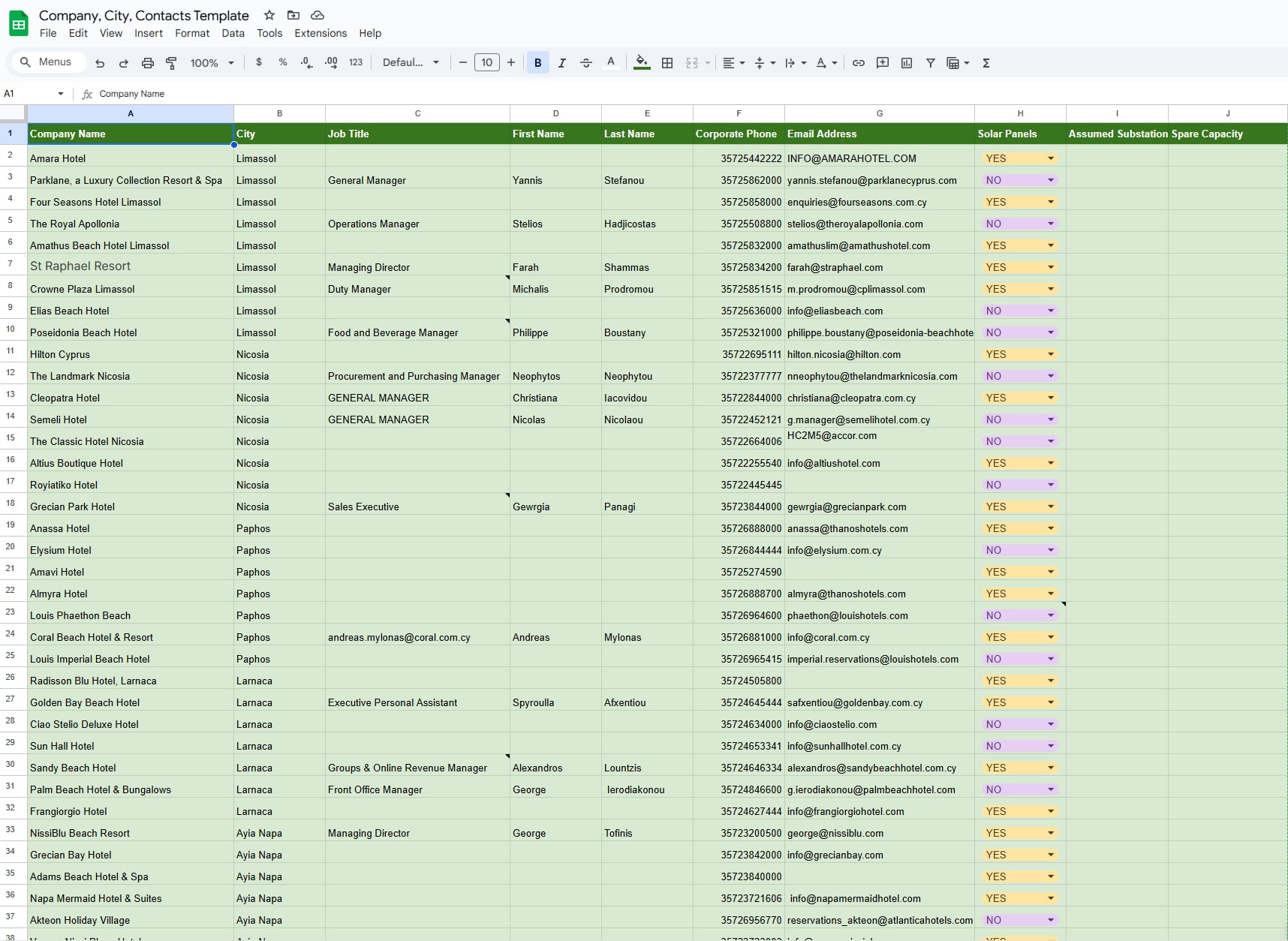This screenshot has height=941, width=1288.
Task: Open the Solar Panels dropdown for Hilton Cyprus
Action: 1051,354
